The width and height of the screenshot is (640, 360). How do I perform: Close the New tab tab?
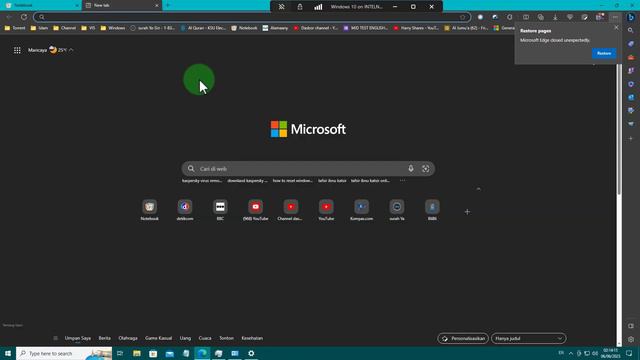point(157,6)
